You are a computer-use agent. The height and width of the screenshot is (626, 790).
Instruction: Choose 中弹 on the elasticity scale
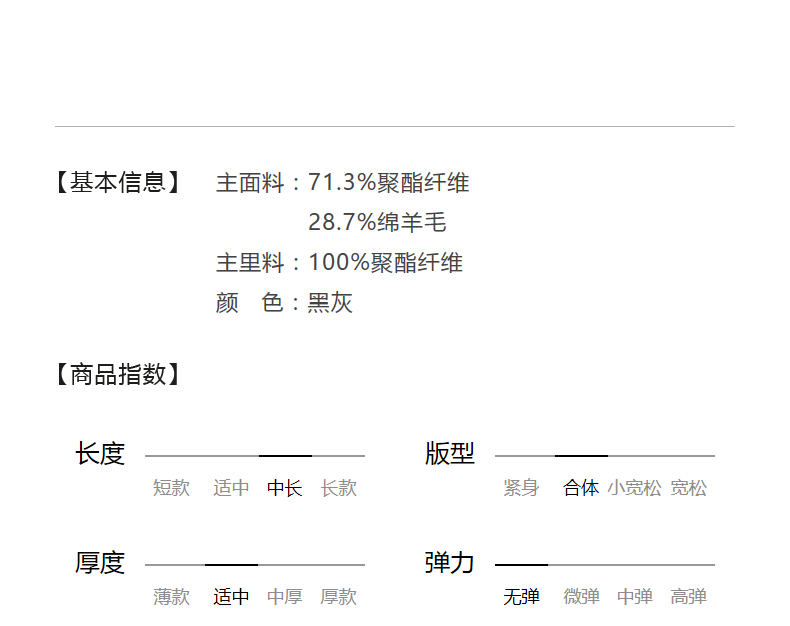pyautogui.click(x=635, y=597)
